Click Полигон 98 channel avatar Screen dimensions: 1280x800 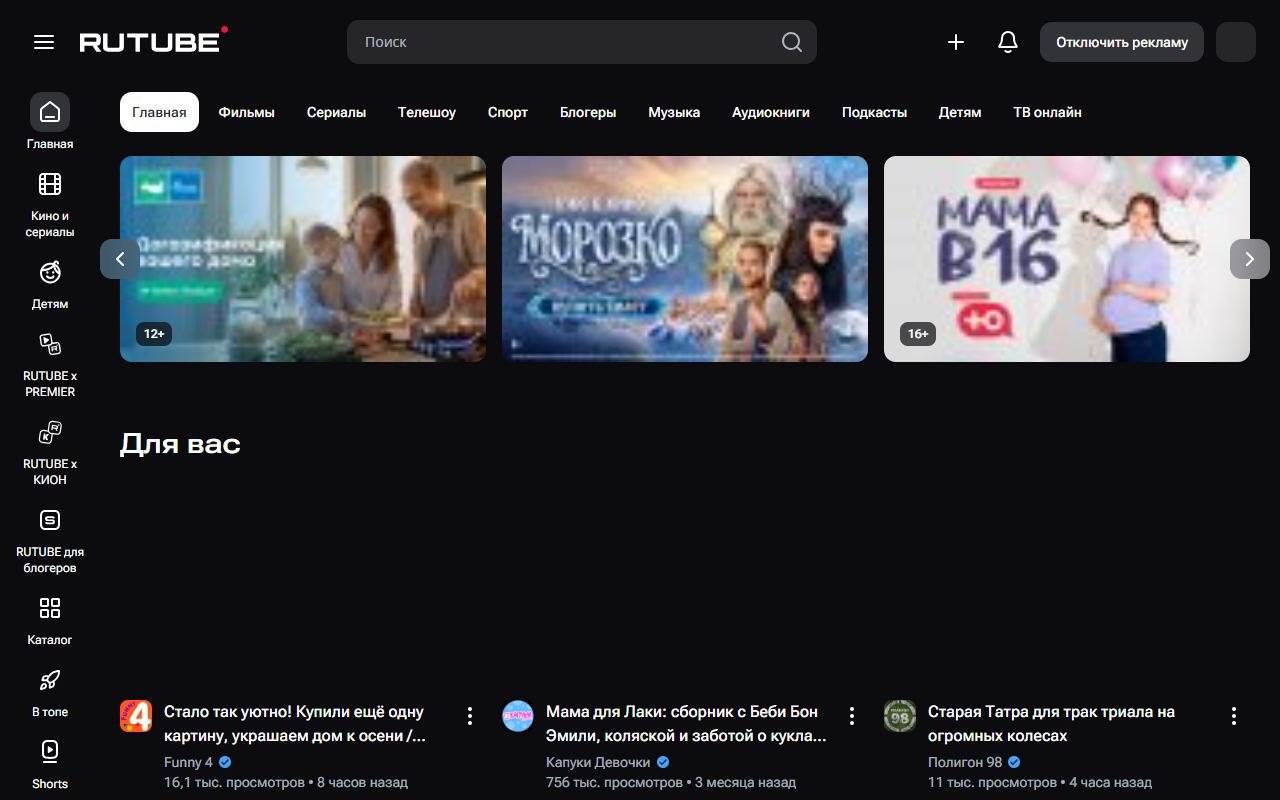(x=900, y=716)
